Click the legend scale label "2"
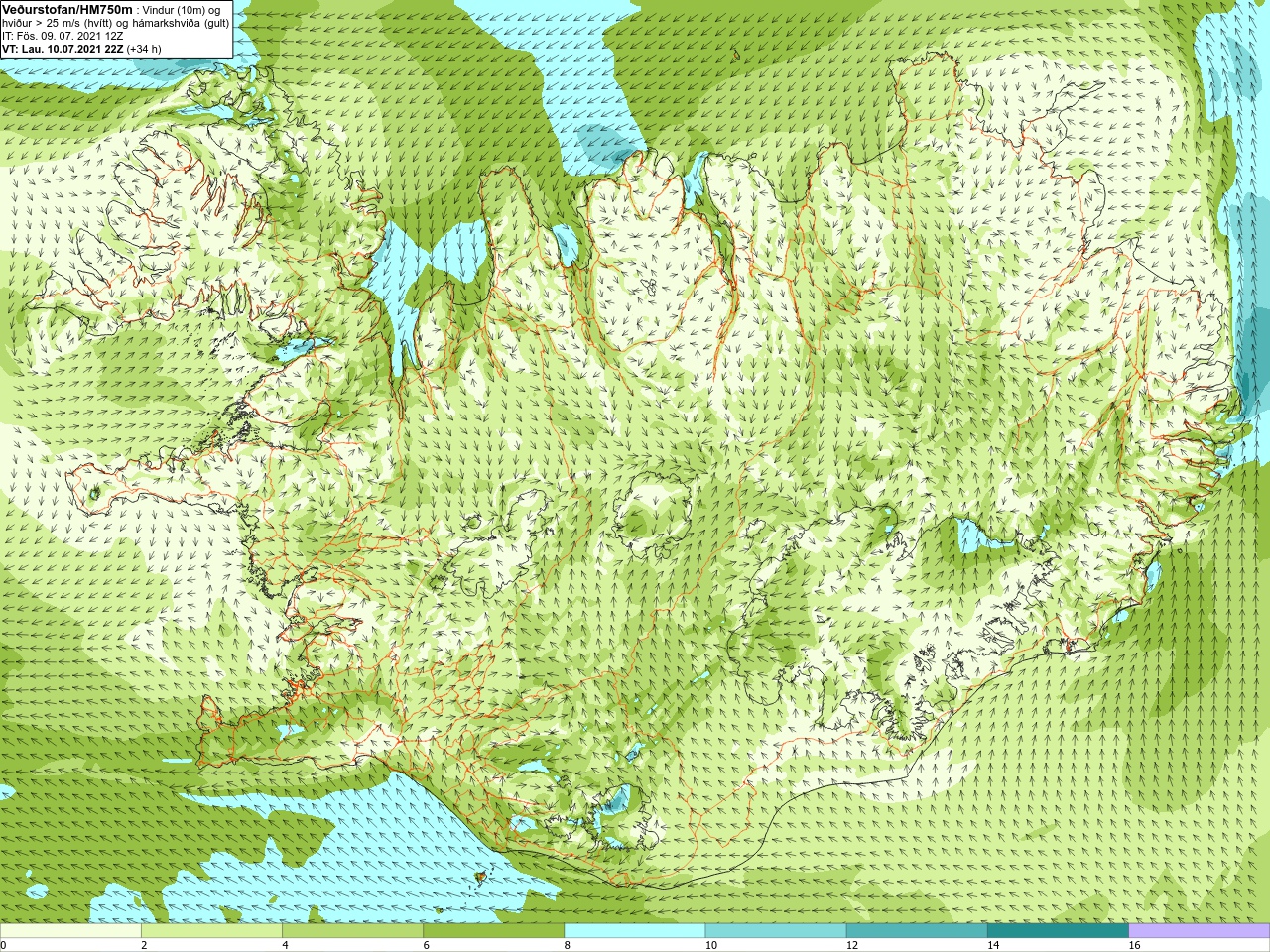The height and width of the screenshot is (952, 1270). 145,945
